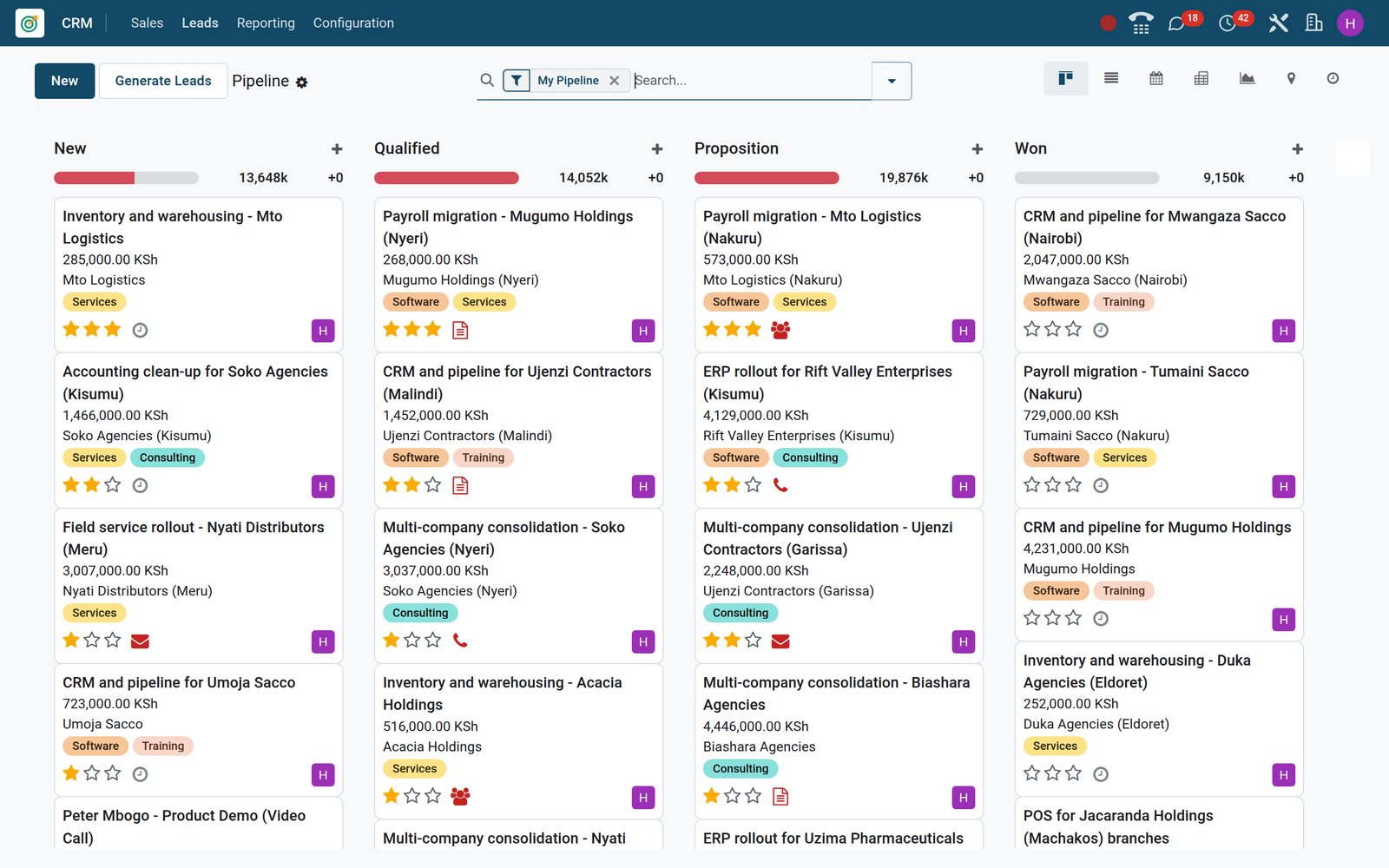Click the call activity icon on Rift Valley Enterprises card
The width and height of the screenshot is (1389, 868).
pos(780,485)
